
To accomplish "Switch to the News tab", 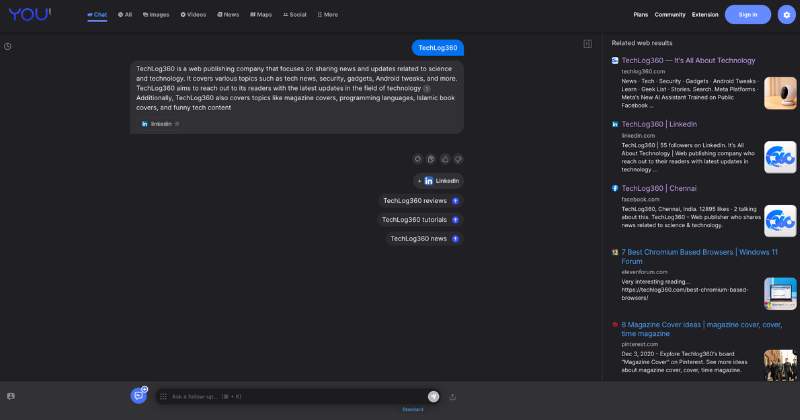I will pyautogui.click(x=228, y=15).
